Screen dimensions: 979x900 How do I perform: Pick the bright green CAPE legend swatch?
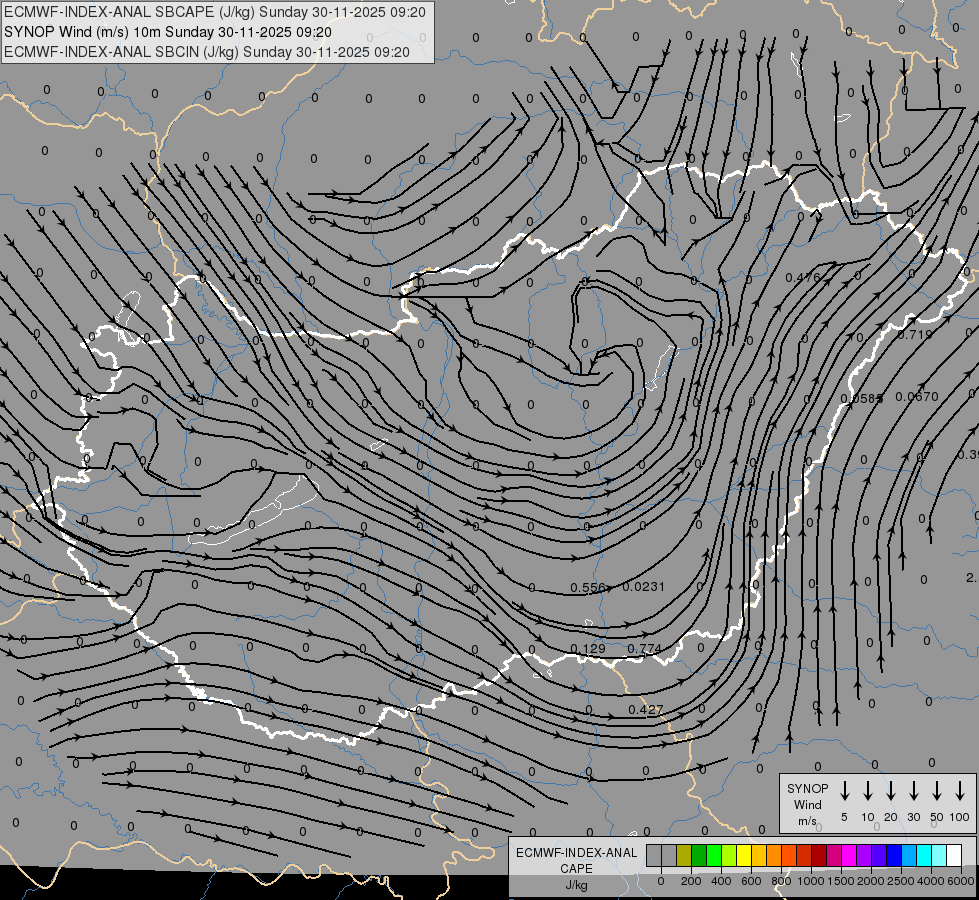coord(714,855)
